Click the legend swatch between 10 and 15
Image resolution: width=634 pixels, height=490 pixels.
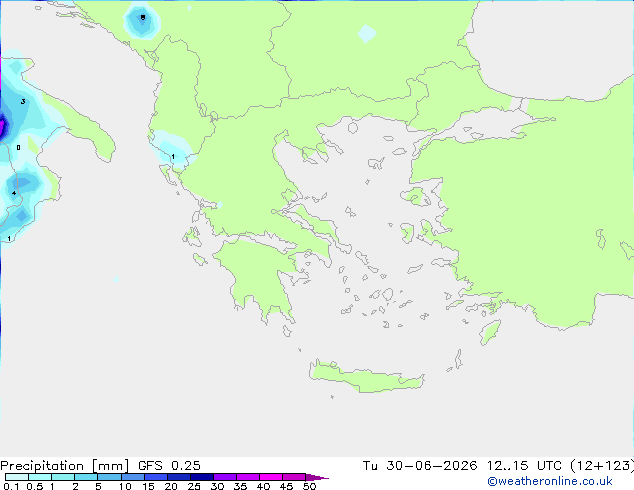pos(132,477)
